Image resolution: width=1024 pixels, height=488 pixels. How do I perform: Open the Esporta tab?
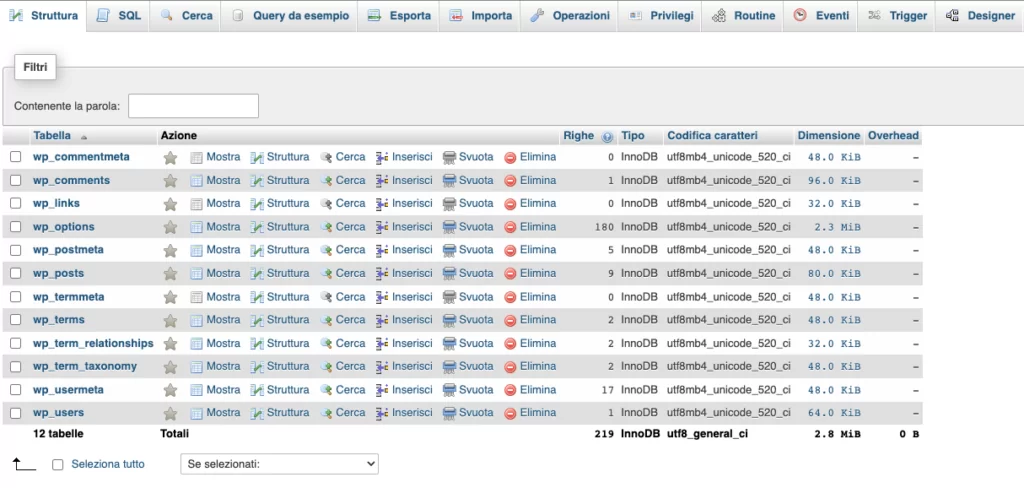pyautogui.click(x=399, y=16)
